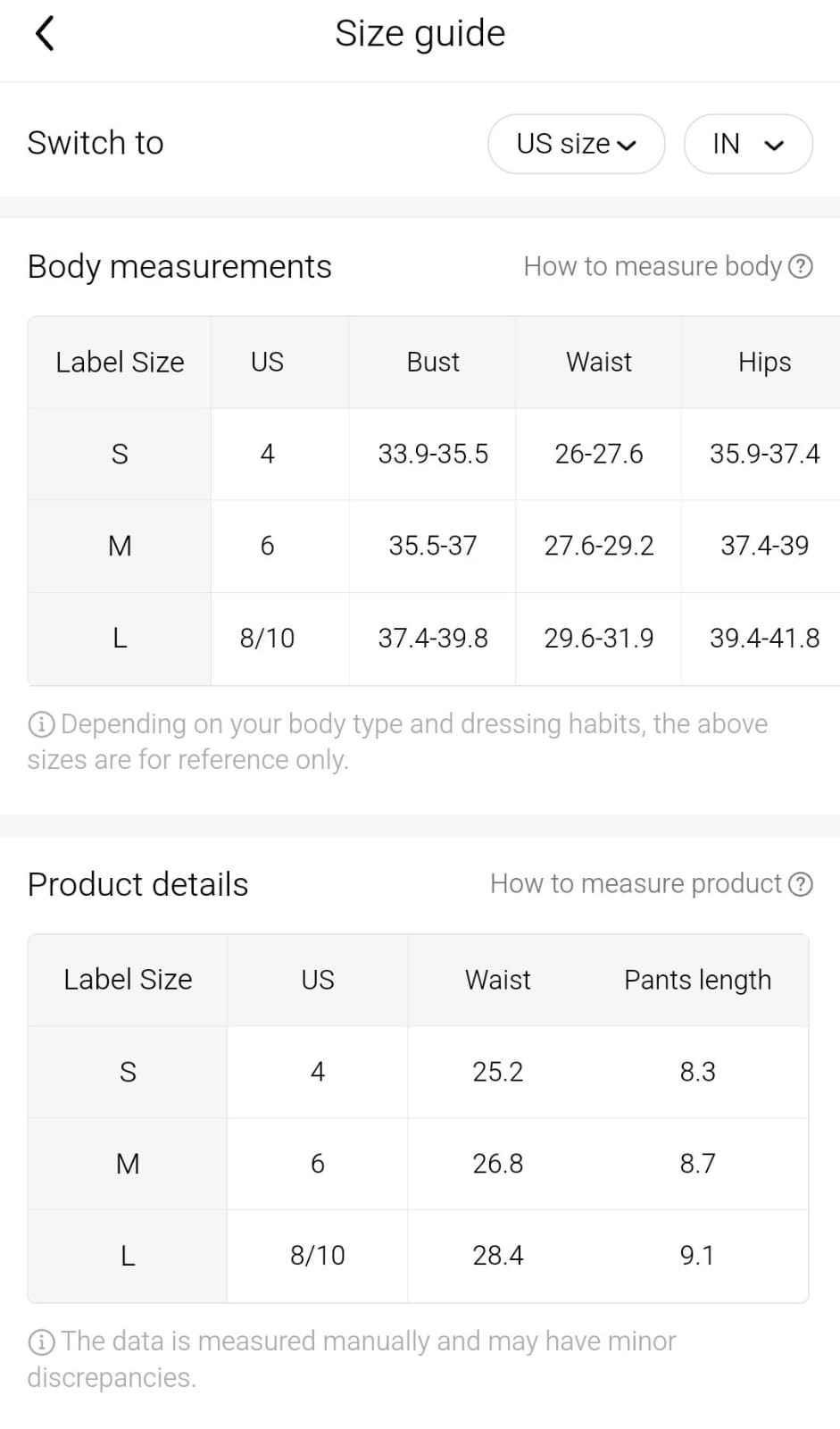The image size is (840, 1429).
Task: Select size S row in Body measurements
Action: (x=120, y=455)
